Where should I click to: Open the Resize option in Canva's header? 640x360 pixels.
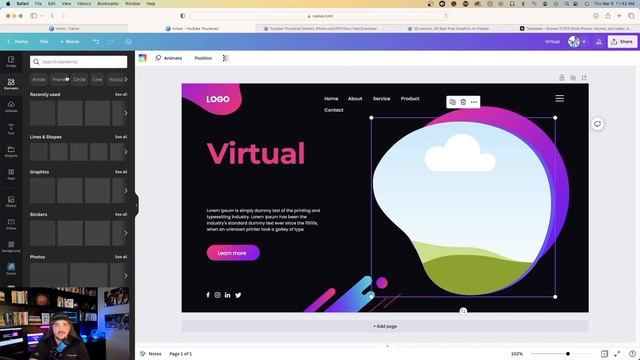(x=70, y=42)
